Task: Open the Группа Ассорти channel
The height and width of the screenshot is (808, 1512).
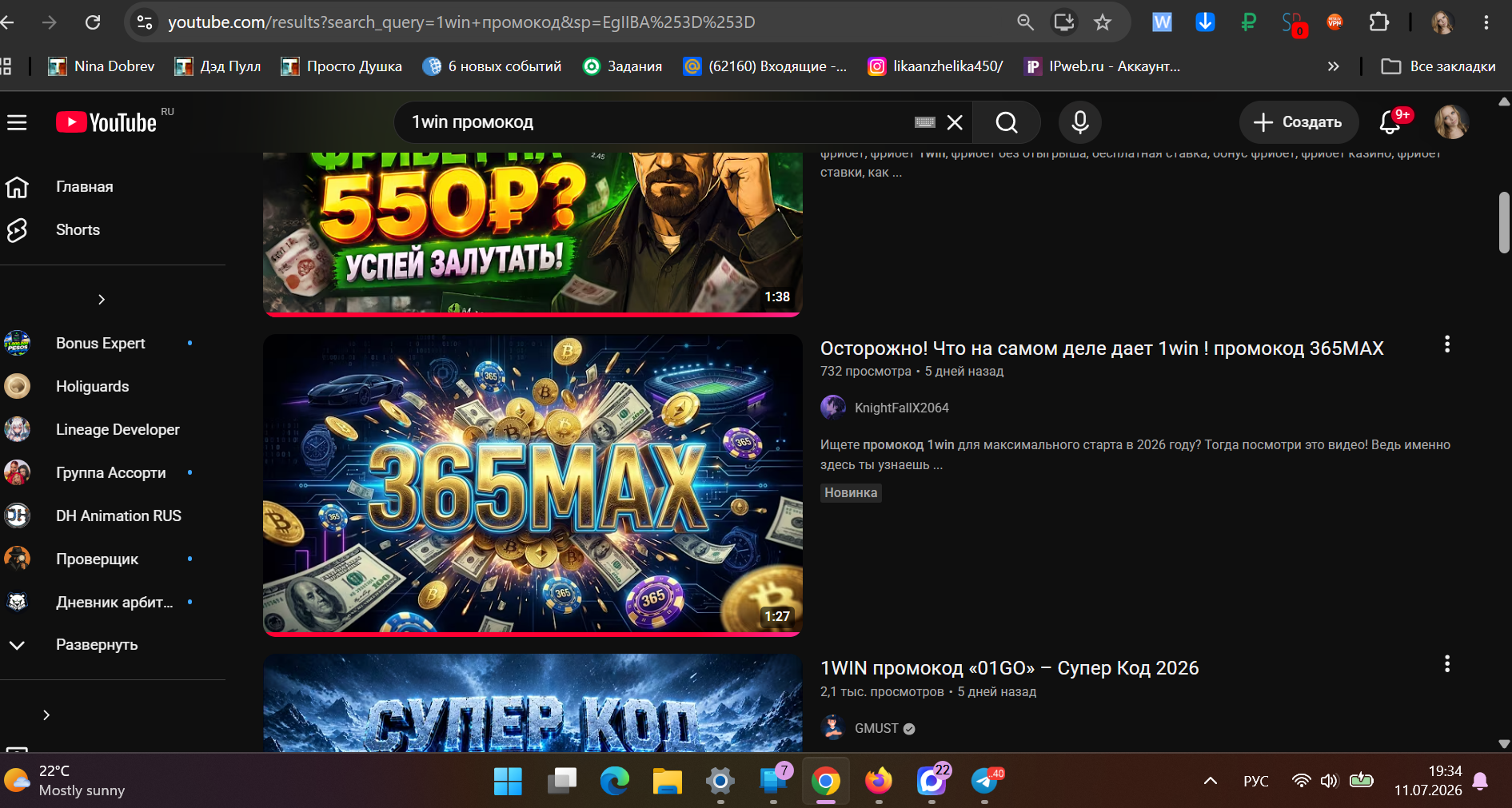Action: tap(112, 472)
